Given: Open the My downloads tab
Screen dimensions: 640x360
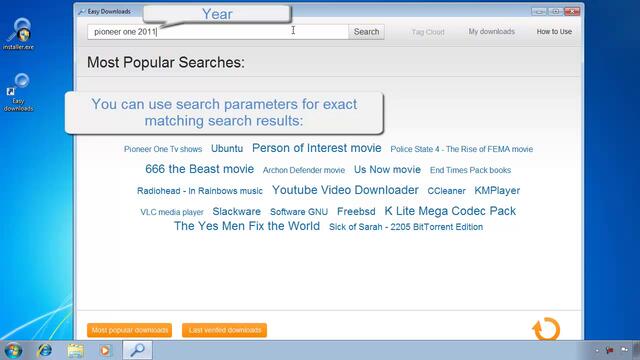Looking at the screenshot, I should point(491,31).
